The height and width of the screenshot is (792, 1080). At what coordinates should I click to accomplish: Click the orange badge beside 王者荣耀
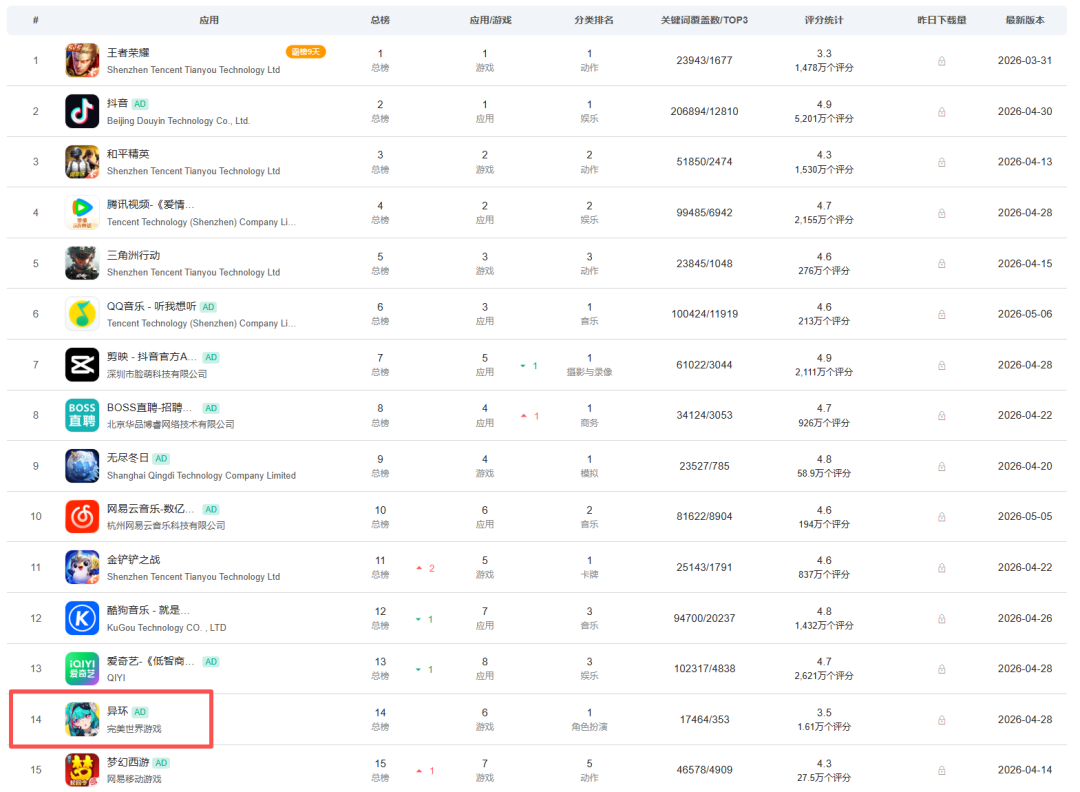(x=306, y=52)
